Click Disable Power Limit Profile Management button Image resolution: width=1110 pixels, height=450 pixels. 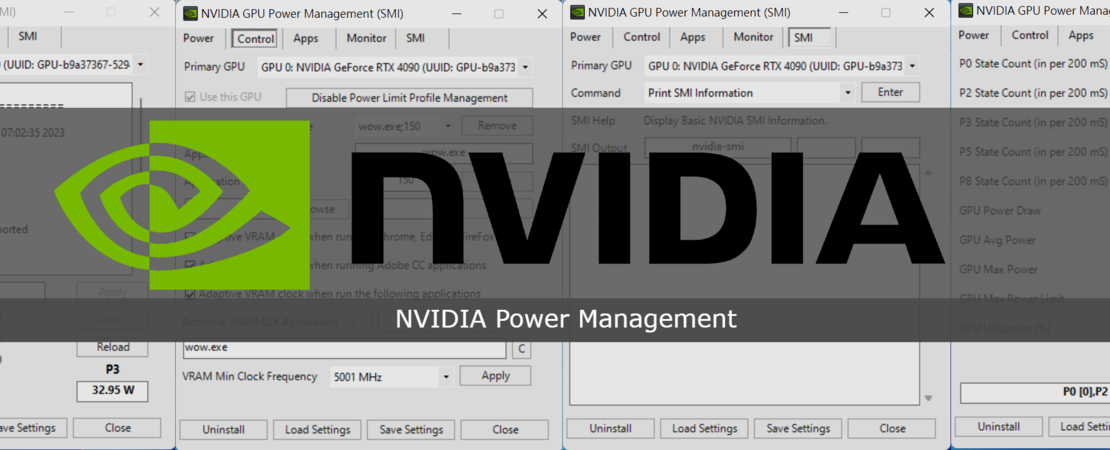(409, 98)
